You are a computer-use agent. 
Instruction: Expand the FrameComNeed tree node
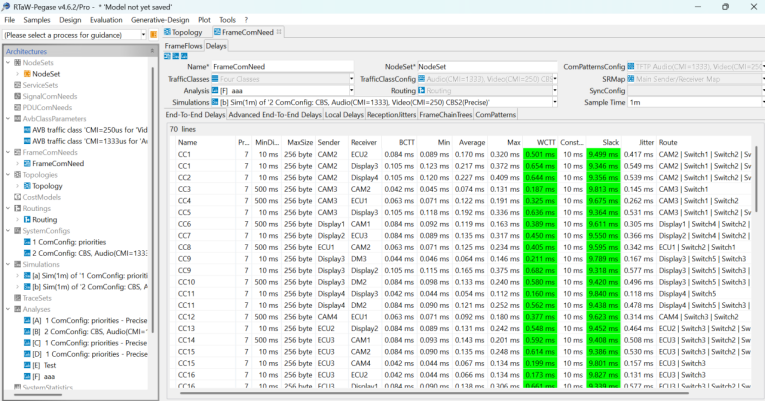click(17, 163)
